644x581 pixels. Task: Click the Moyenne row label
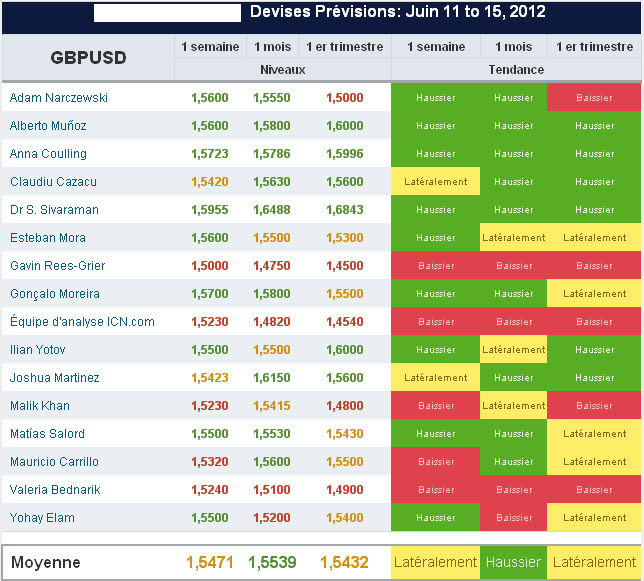(x=46, y=562)
